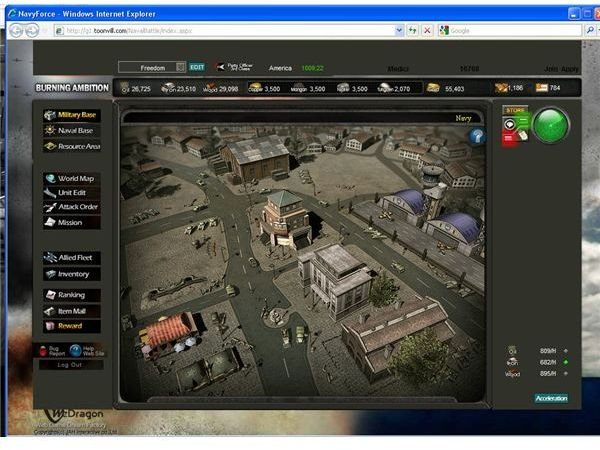Toggle the Wood production indicator dot
Screen dimensions: 600x450
pyautogui.click(x=566, y=373)
